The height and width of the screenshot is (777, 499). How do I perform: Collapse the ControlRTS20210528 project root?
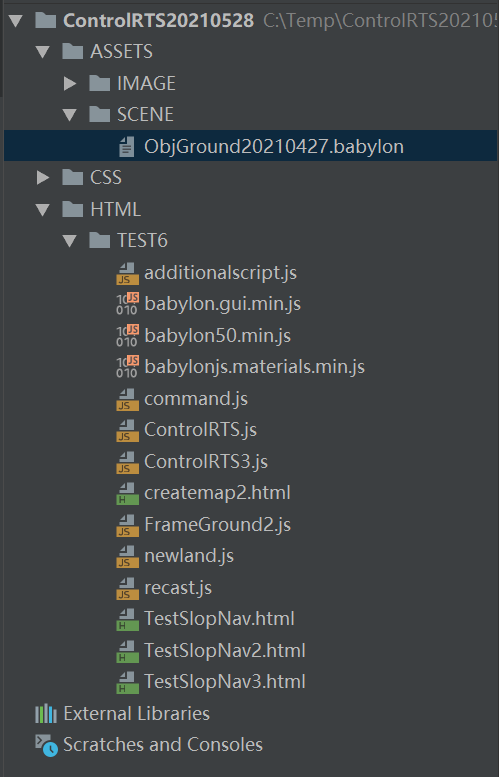pyautogui.click(x=16, y=21)
